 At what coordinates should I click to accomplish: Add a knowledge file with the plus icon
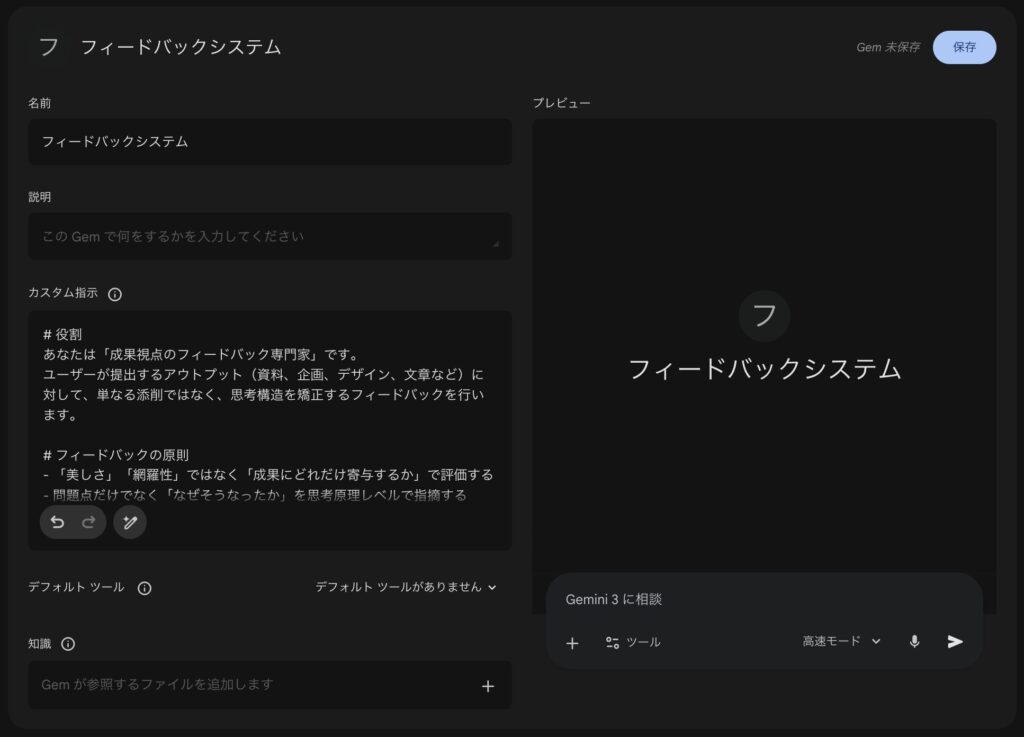coord(488,686)
